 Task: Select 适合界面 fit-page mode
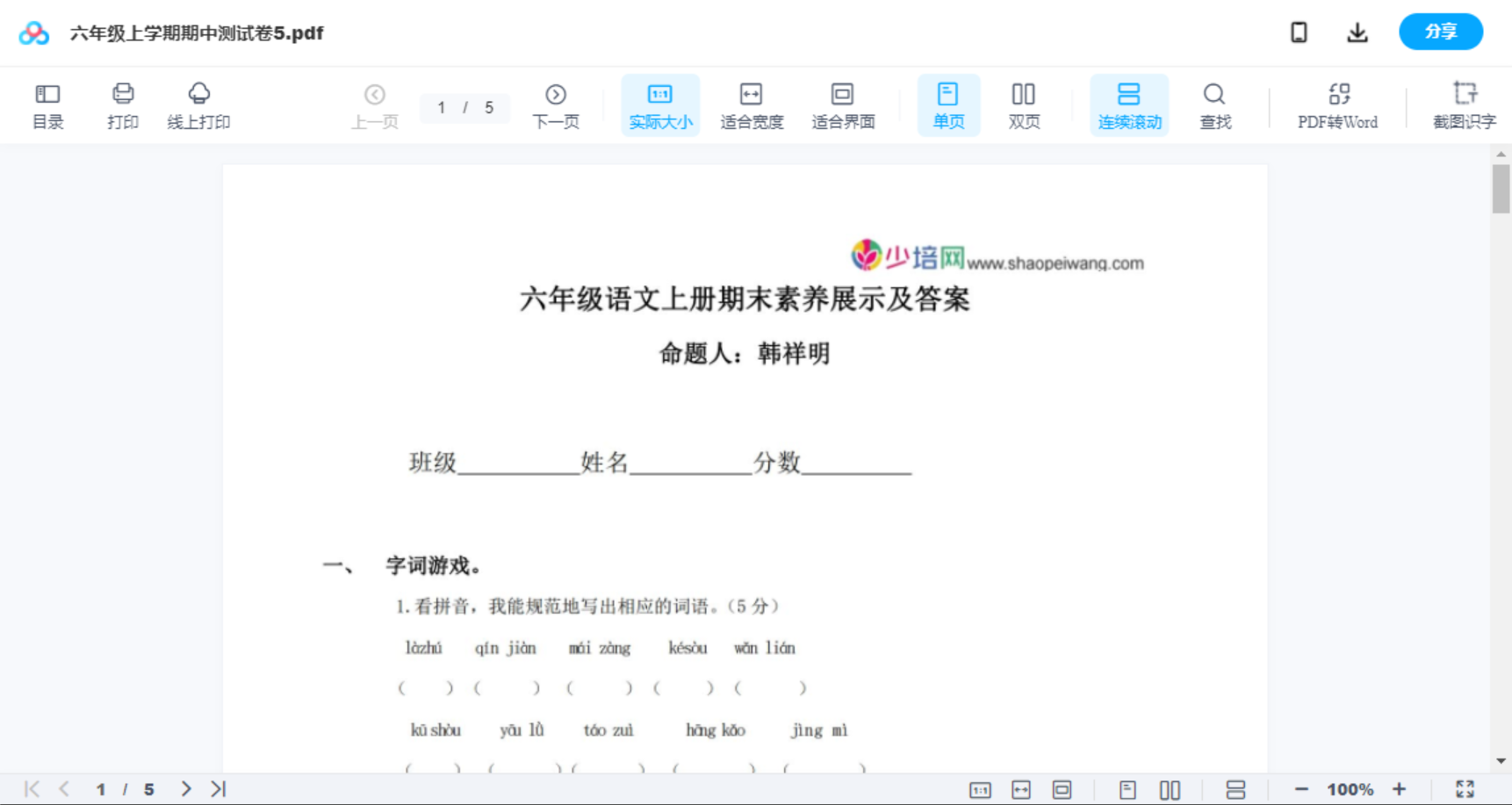click(843, 104)
